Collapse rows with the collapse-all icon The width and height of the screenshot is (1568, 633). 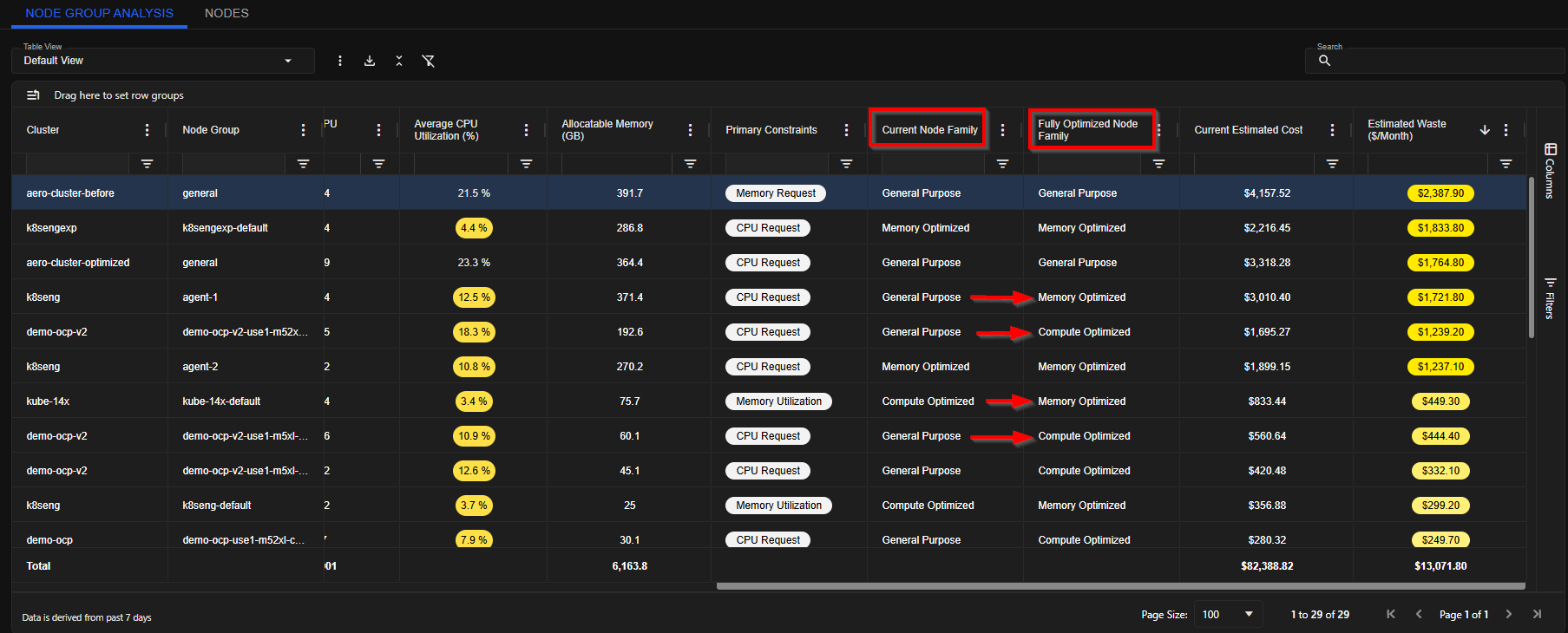point(399,61)
